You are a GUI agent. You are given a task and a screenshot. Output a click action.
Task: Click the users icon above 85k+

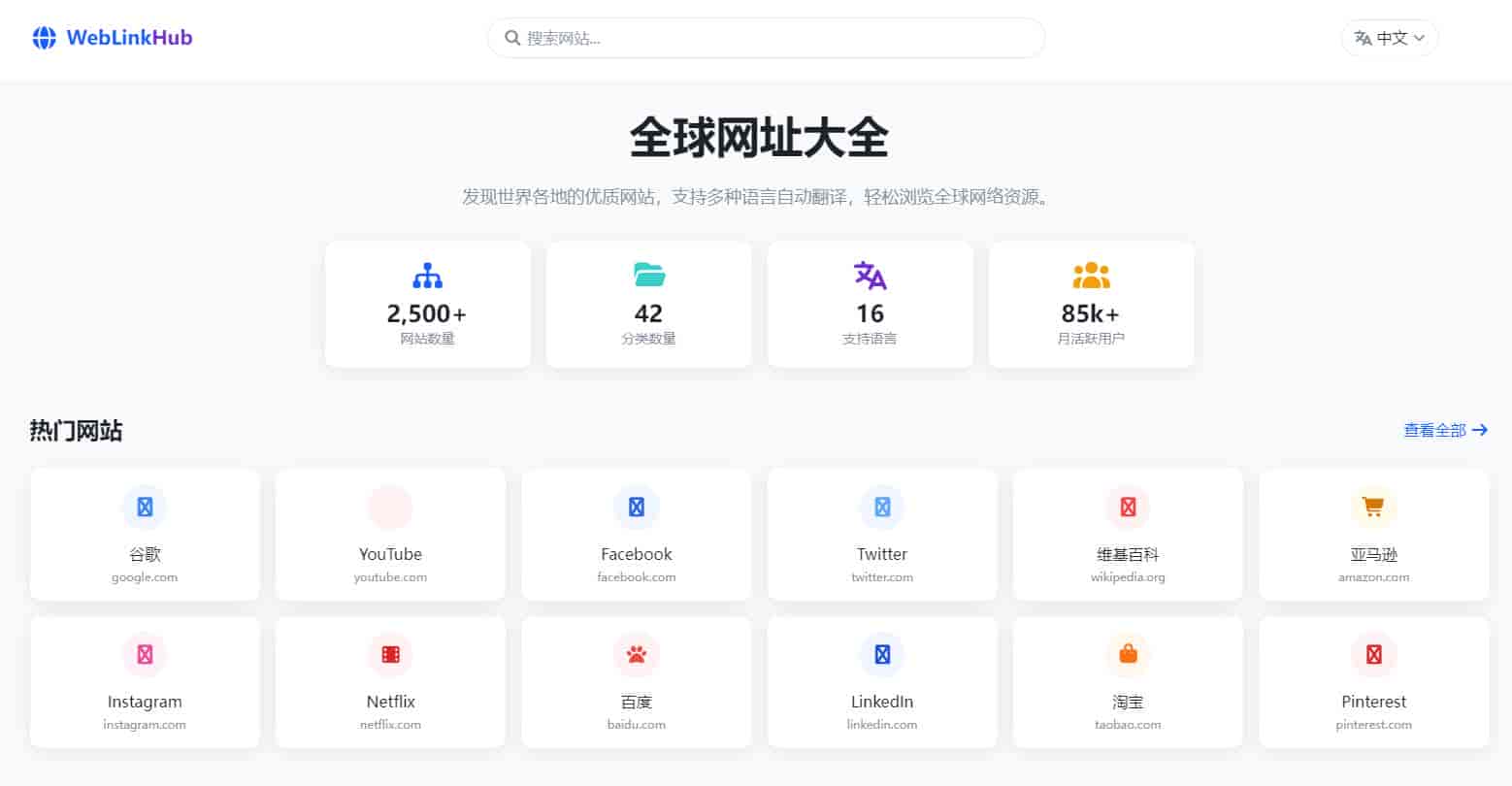(1091, 277)
